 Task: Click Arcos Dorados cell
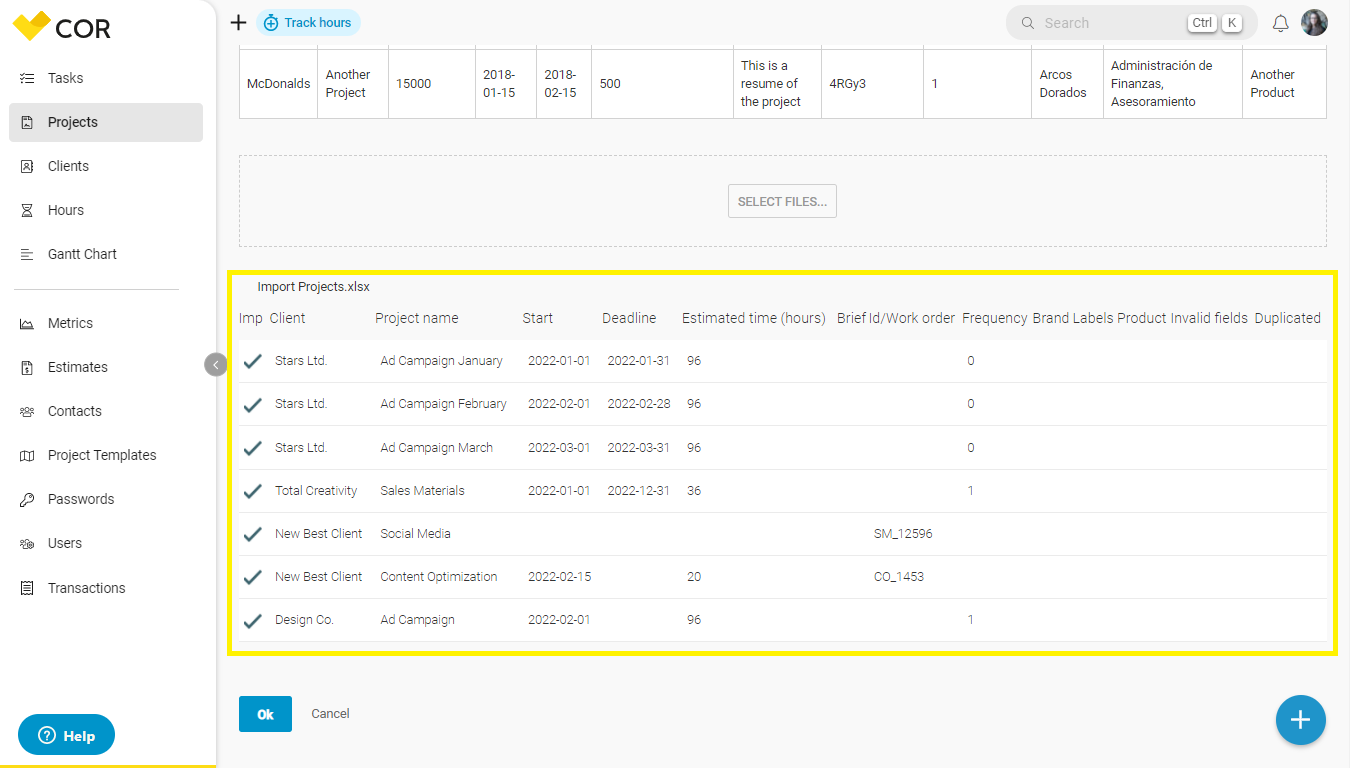(x=1067, y=84)
